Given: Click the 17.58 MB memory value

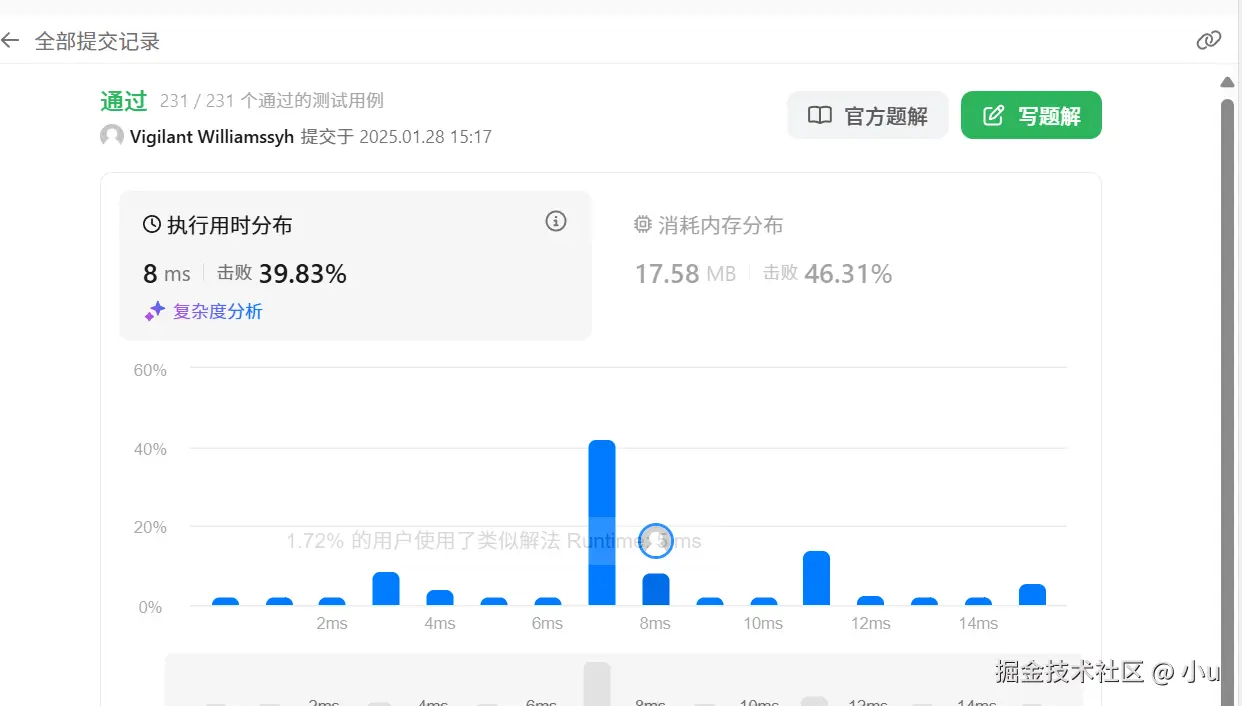Looking at the screenshot, I should pos(685,273).
